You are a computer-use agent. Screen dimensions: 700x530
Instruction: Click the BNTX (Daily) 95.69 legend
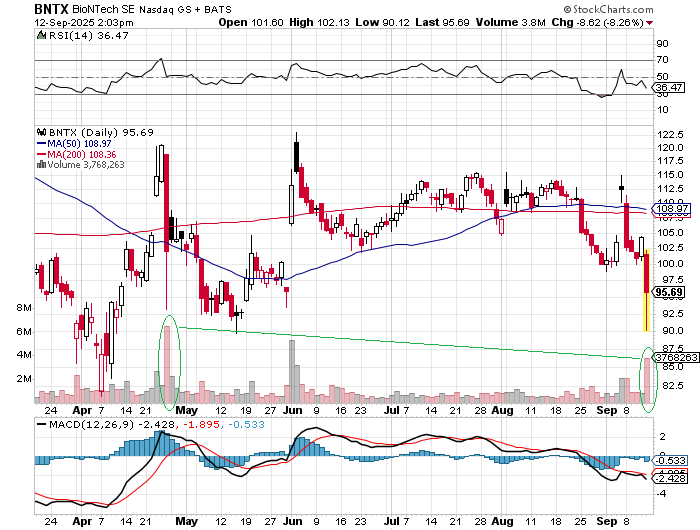(x=101, y=133)
